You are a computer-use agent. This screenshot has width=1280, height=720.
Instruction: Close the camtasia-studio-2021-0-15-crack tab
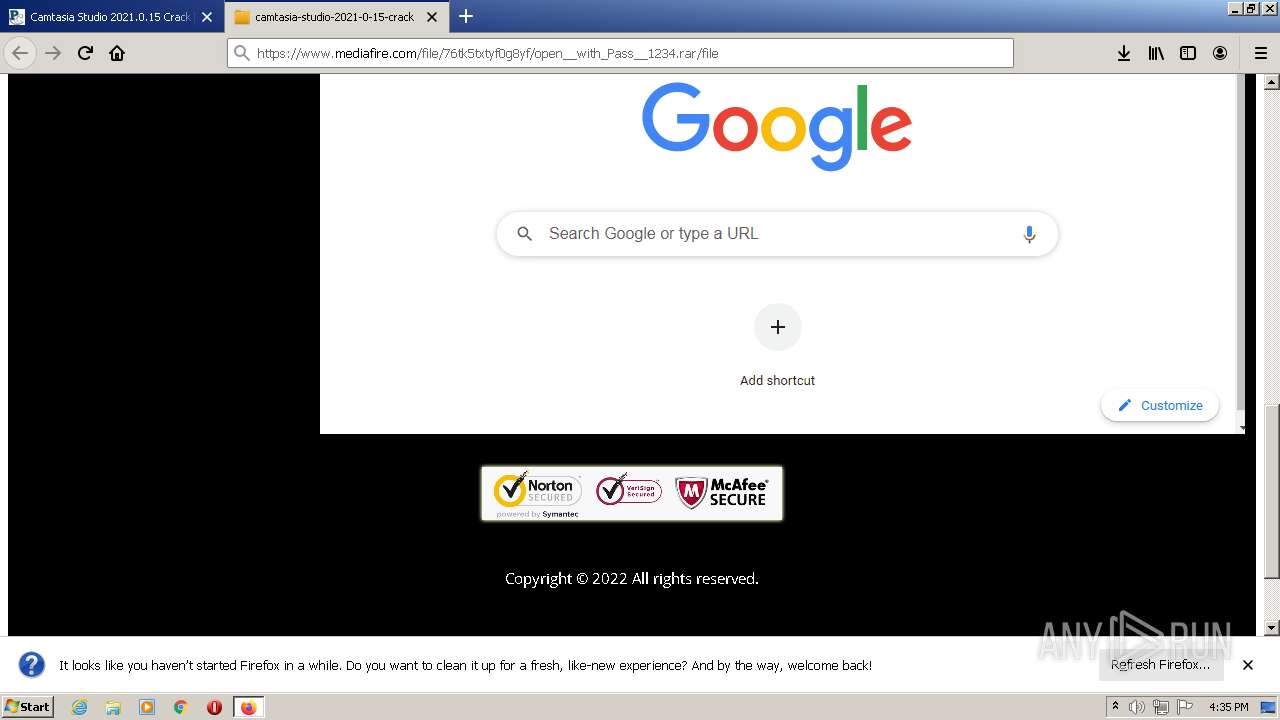click(x=432, y=17)
